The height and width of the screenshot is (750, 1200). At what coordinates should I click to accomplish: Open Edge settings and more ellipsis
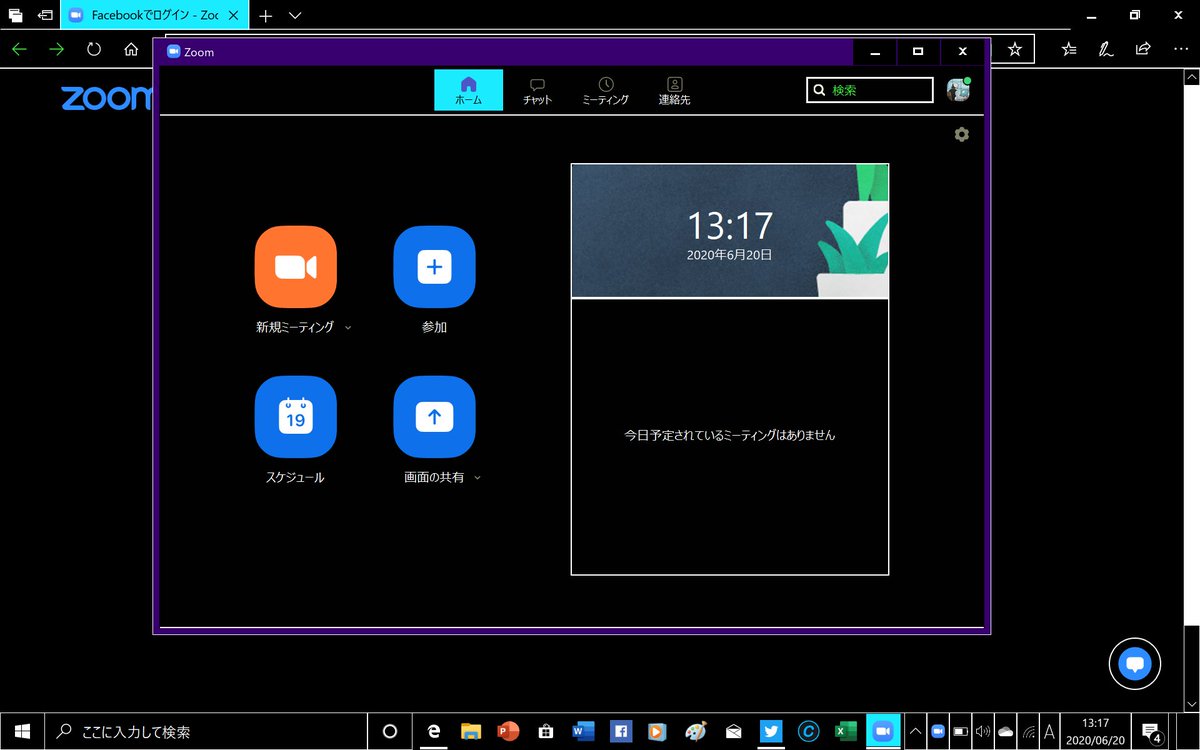click(1180, 49)
